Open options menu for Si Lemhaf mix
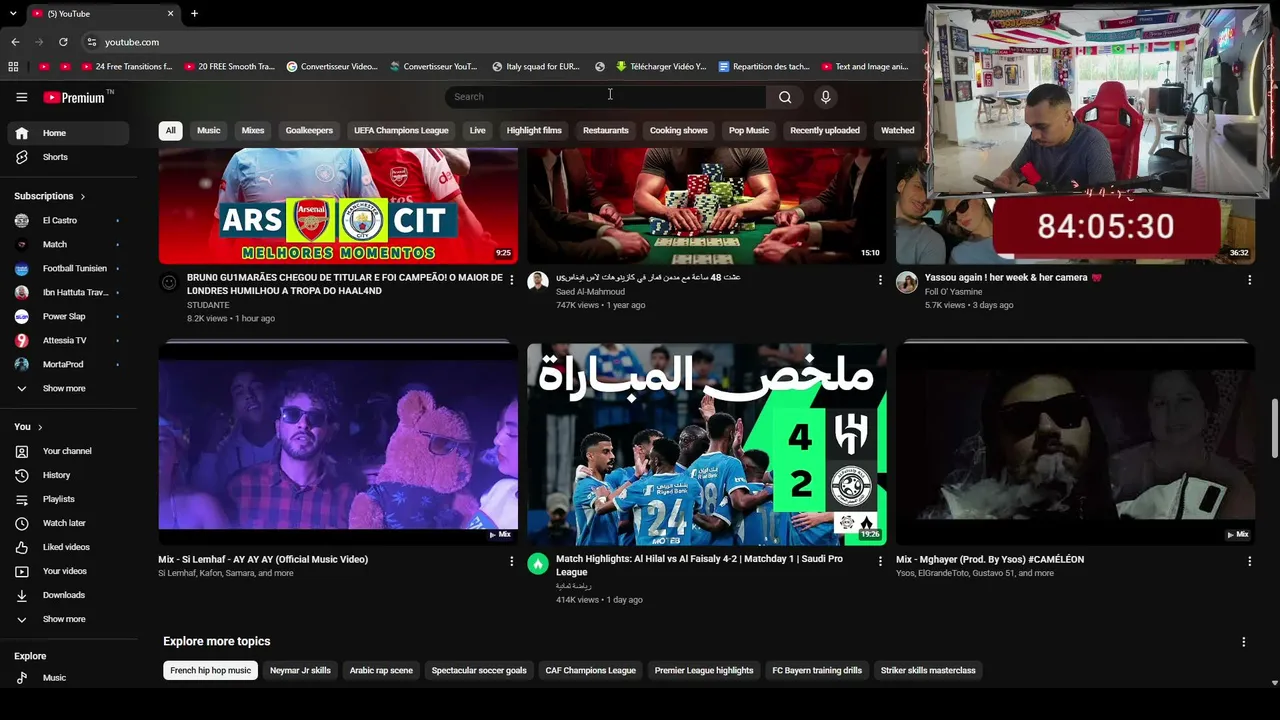The height and width of the screenshot is (720, 1280). pyautogui.click(x=511, y=561)
